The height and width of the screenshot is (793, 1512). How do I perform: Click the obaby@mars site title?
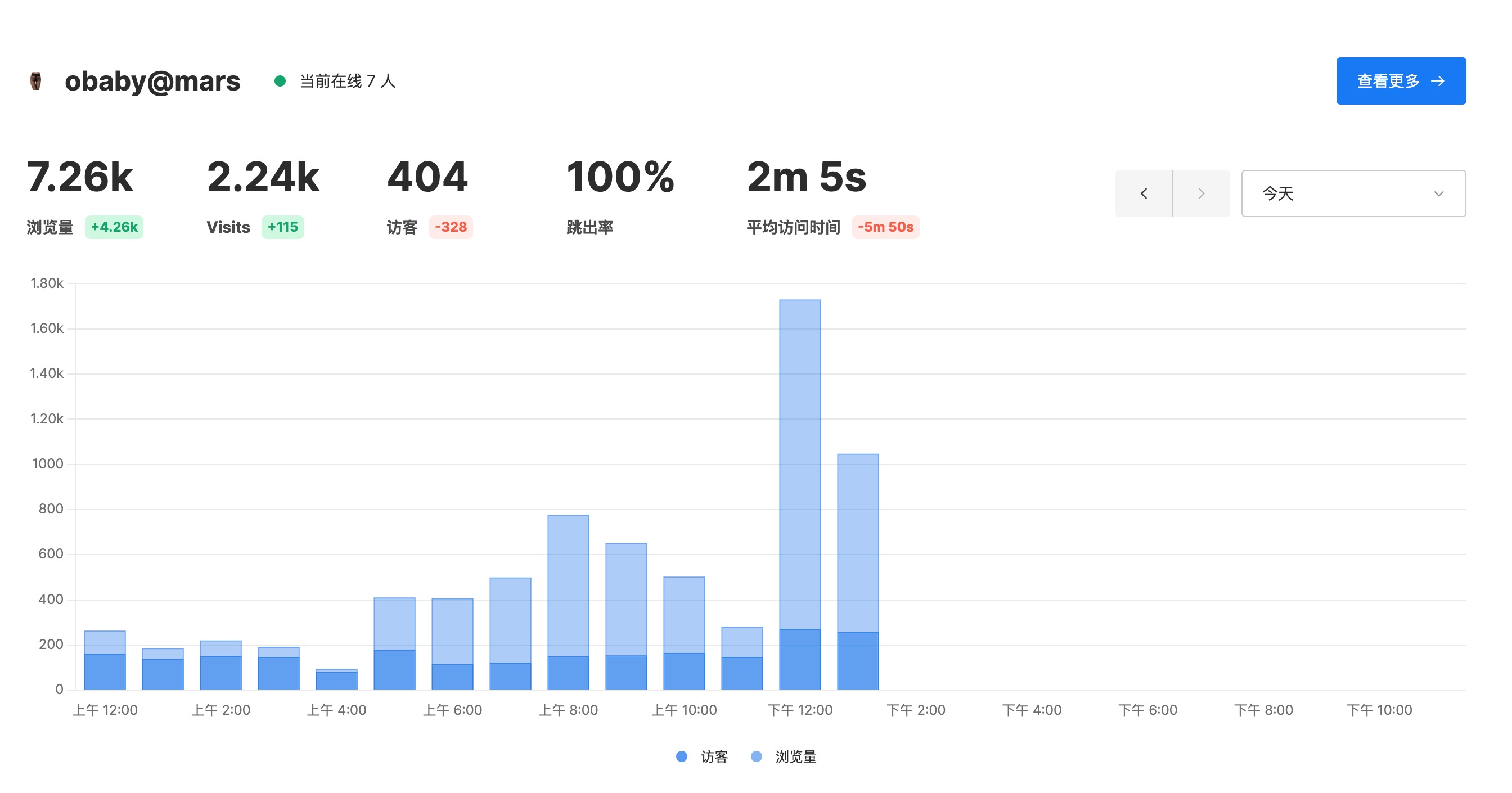click(152, 81)
